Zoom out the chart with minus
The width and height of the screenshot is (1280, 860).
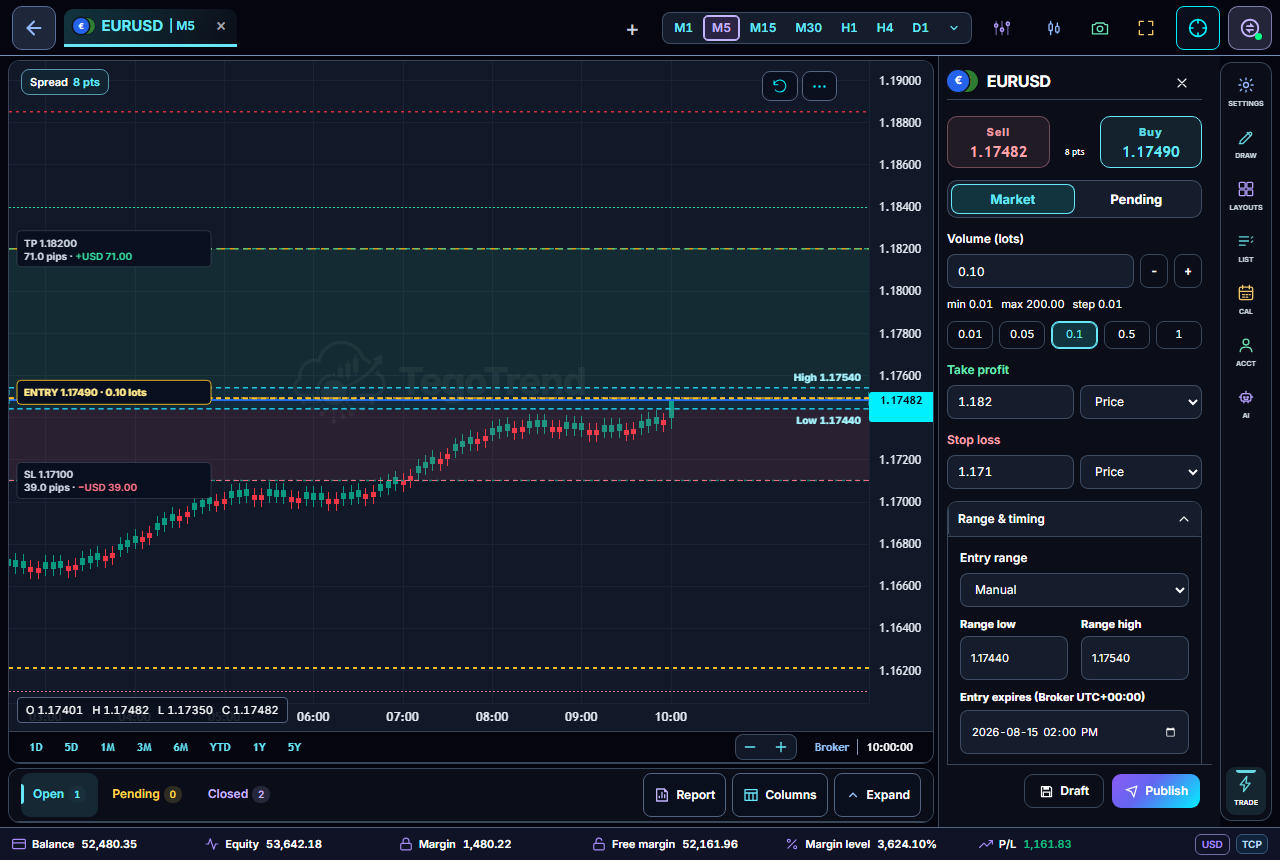click(x=750, y=747)
